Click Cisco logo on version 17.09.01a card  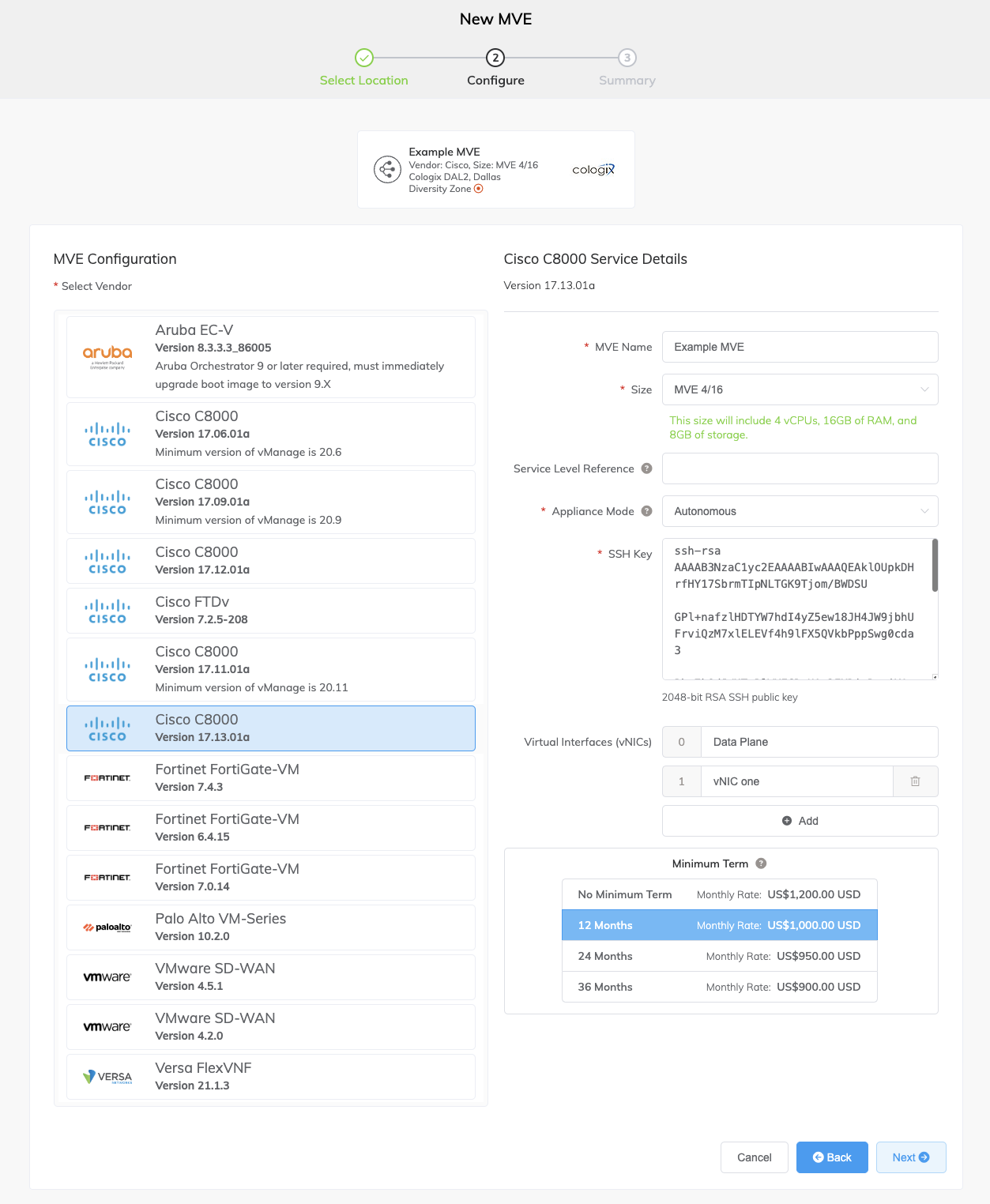point(107,502)
